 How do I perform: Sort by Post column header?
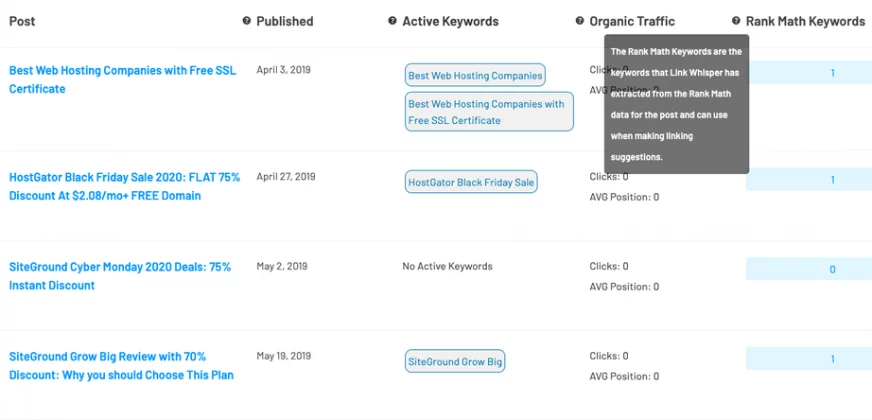pos(22,21)
